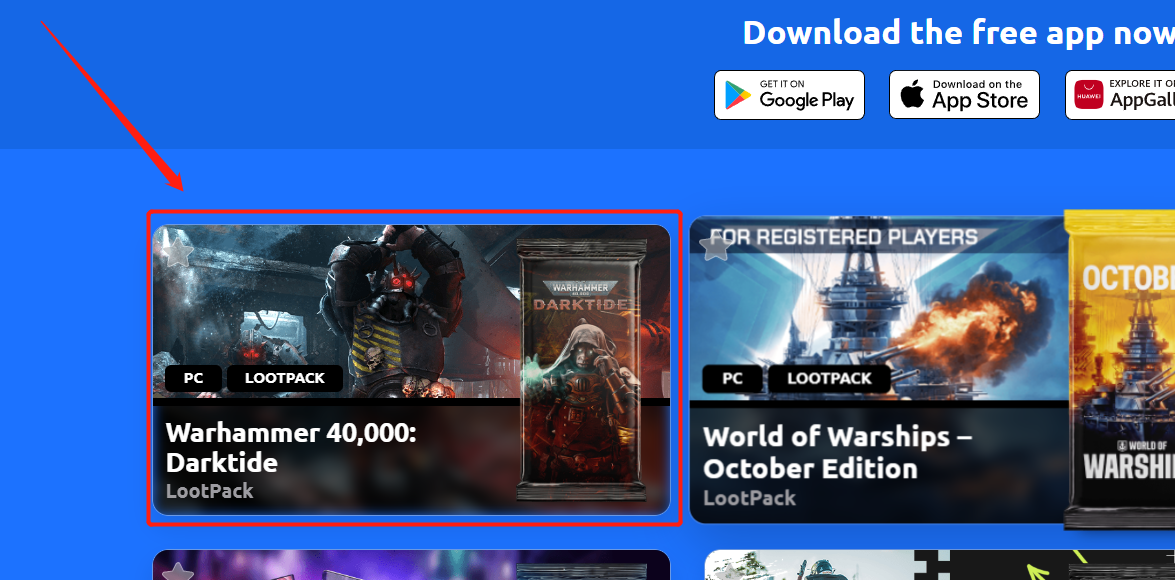Viewport: 1175px width, 580px height.
Task: Click 'FOR REGISTERED PLAYERS' banner text
Action: [x=843, y=238]
